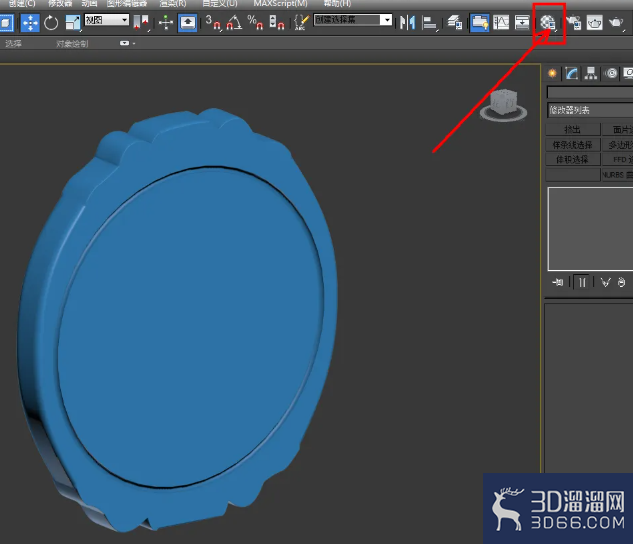Toggle Angle Snap
This screenshot has width=633, height=544.
(234, 23)
